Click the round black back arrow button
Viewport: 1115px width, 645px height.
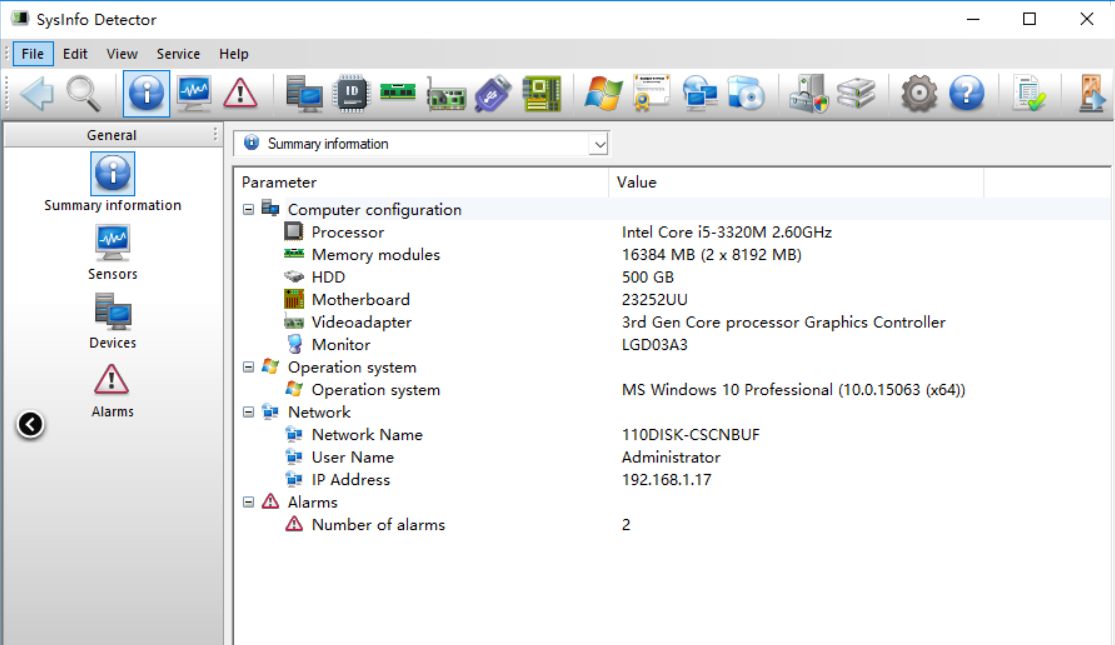(x=30, y=425)
